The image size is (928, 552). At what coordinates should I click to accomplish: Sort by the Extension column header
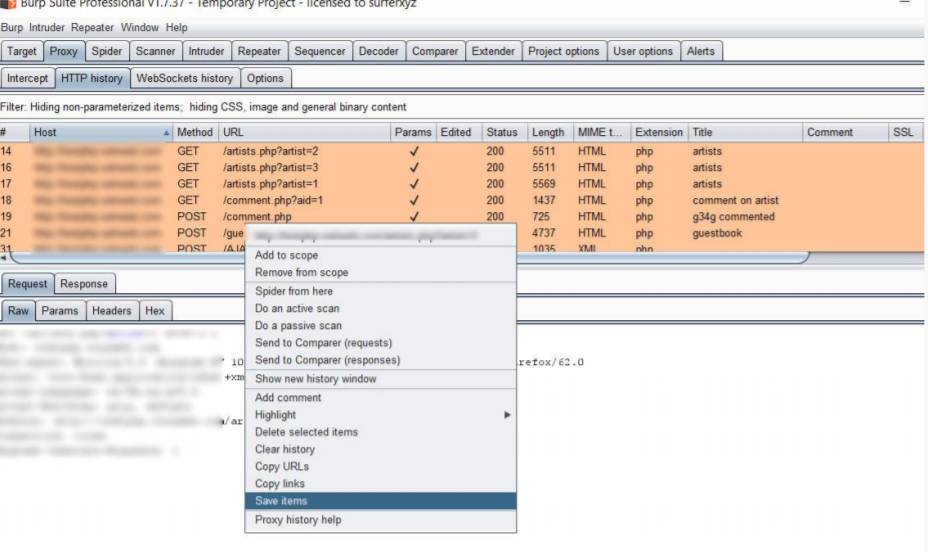tap(659, 133)
